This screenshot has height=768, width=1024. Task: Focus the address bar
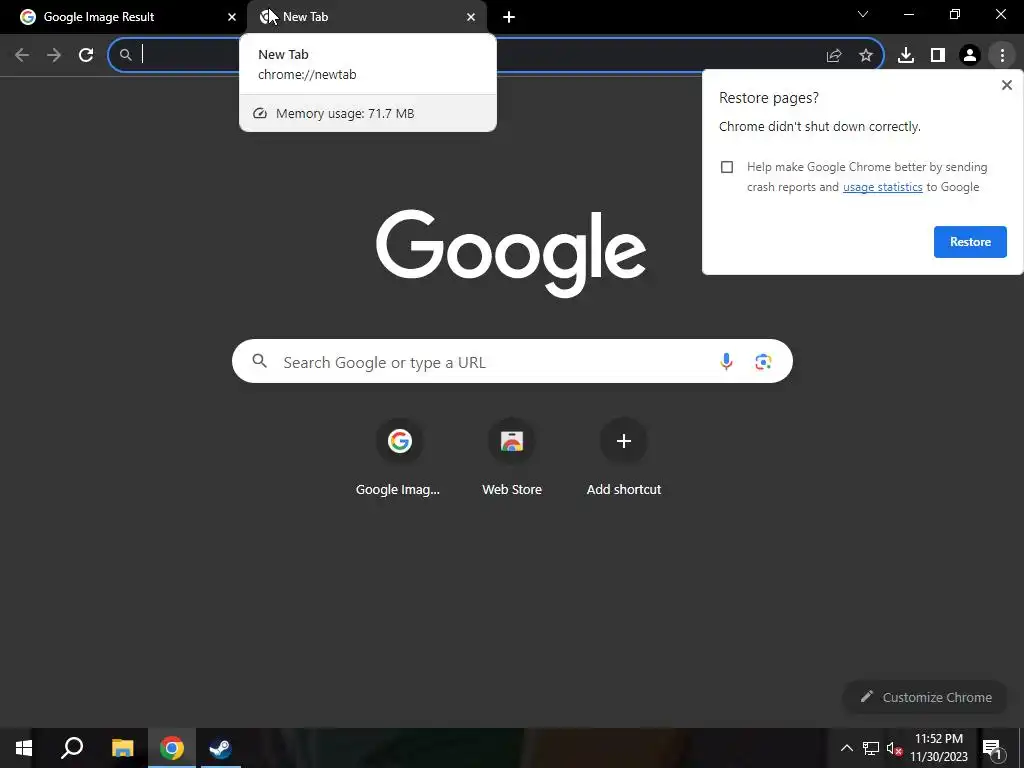495,55
